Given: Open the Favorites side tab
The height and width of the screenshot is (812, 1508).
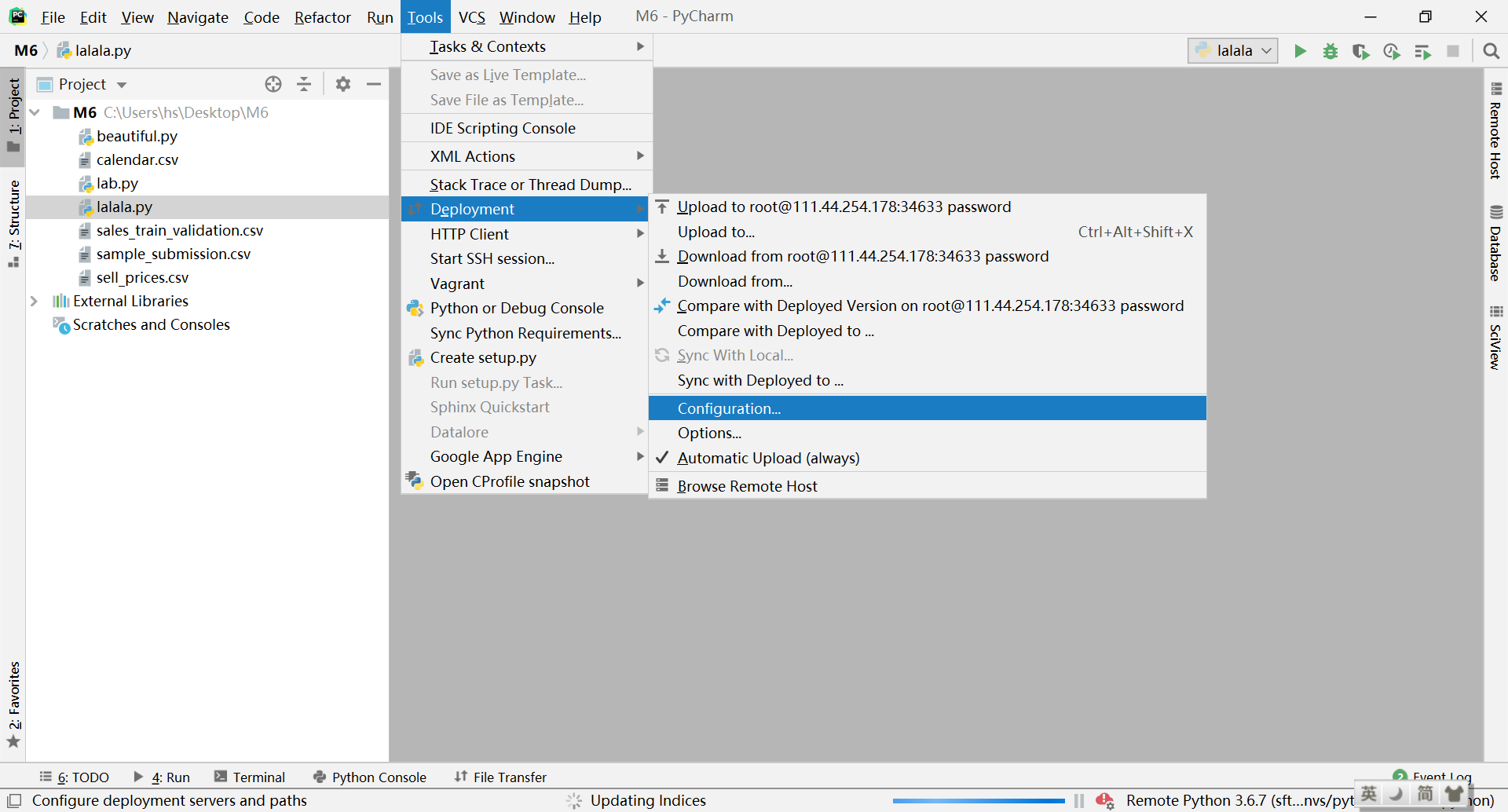Looking at the screenshot, I should (x=13, y=705).
